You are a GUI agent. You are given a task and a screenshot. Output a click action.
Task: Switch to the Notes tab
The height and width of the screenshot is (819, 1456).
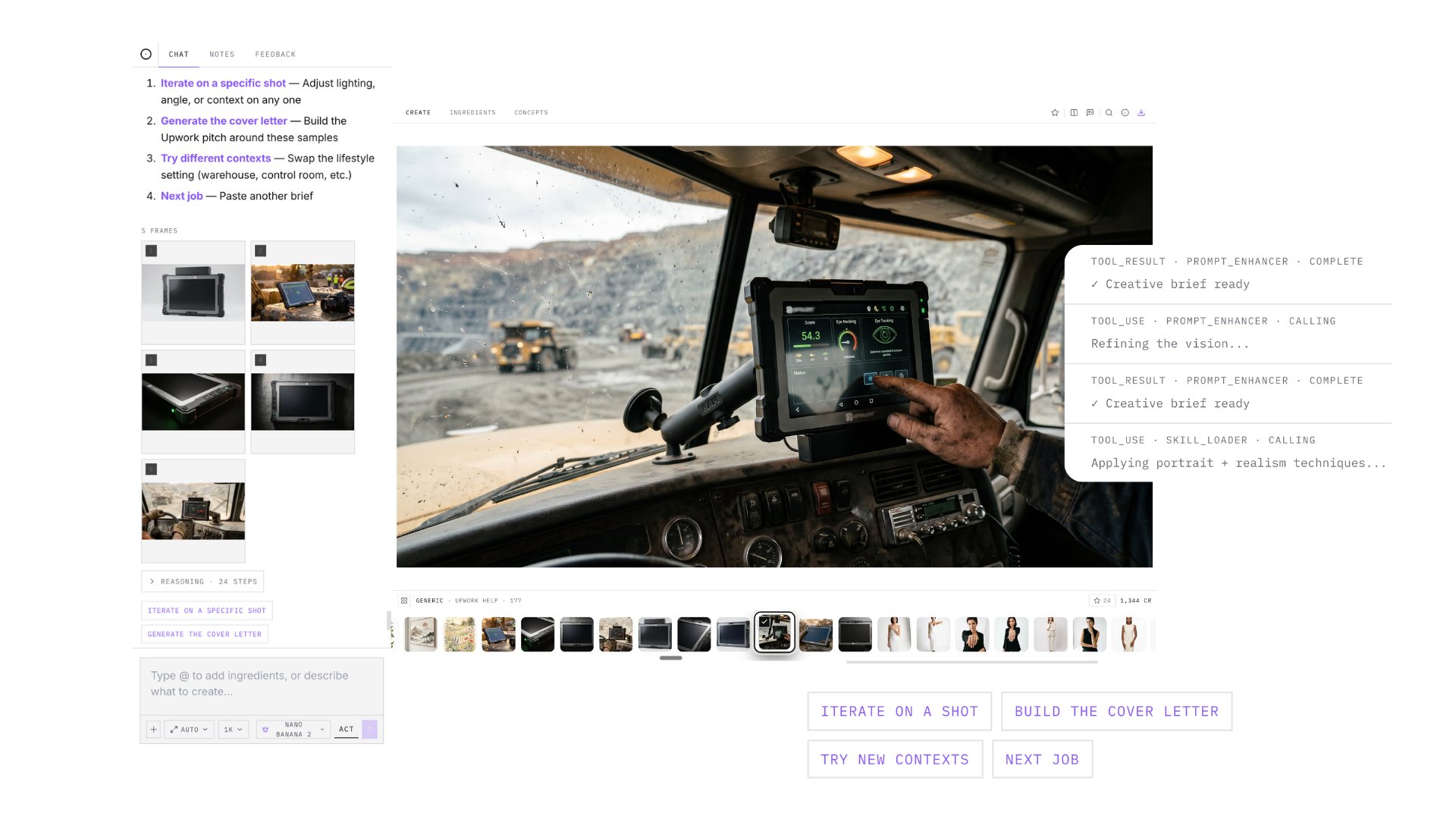(222, 55)
